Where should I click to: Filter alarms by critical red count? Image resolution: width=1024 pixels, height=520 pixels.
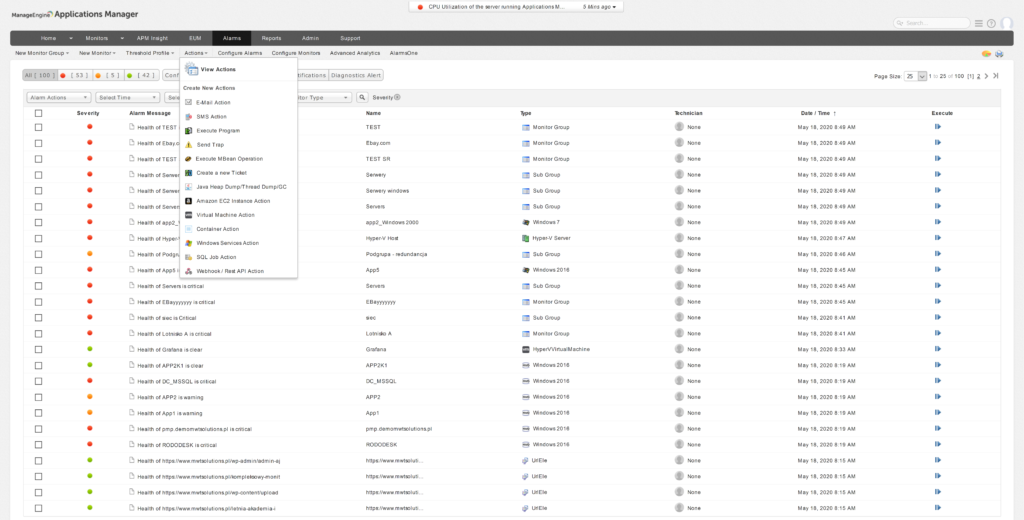(75, 75)
